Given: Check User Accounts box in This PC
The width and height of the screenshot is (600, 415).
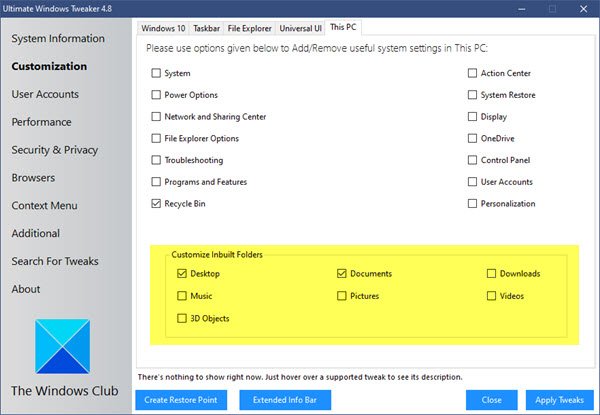Looking at the screenshot, I should point(472,182).
